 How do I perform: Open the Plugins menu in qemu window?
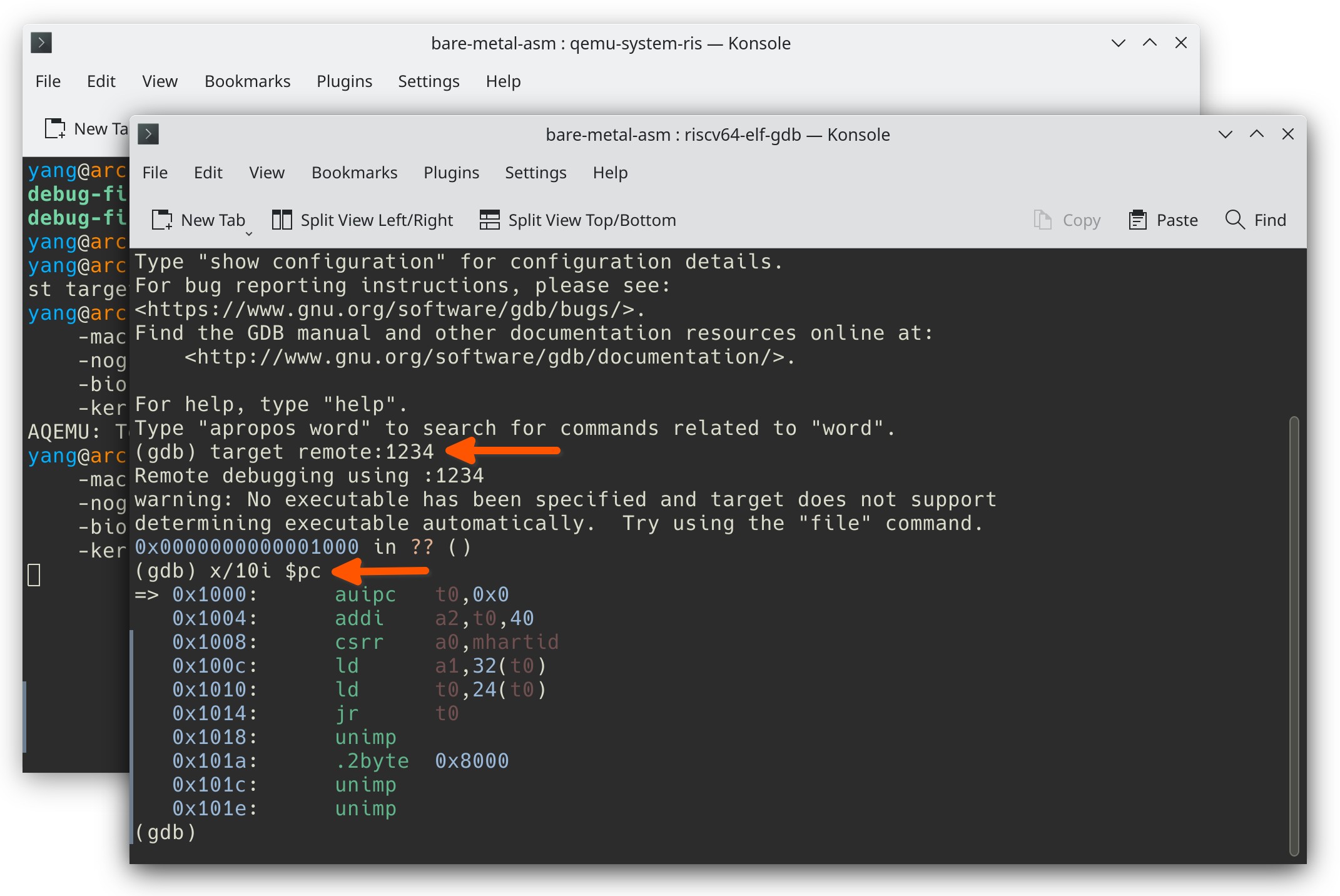(x=344, y=81)
